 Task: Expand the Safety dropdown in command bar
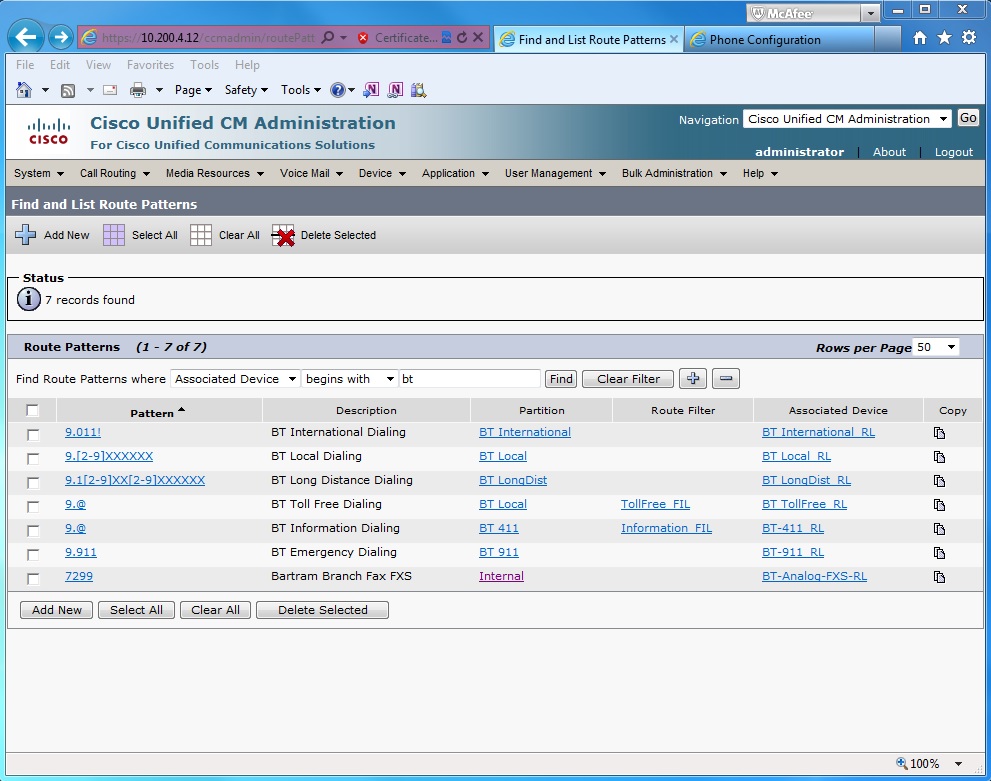246,90
